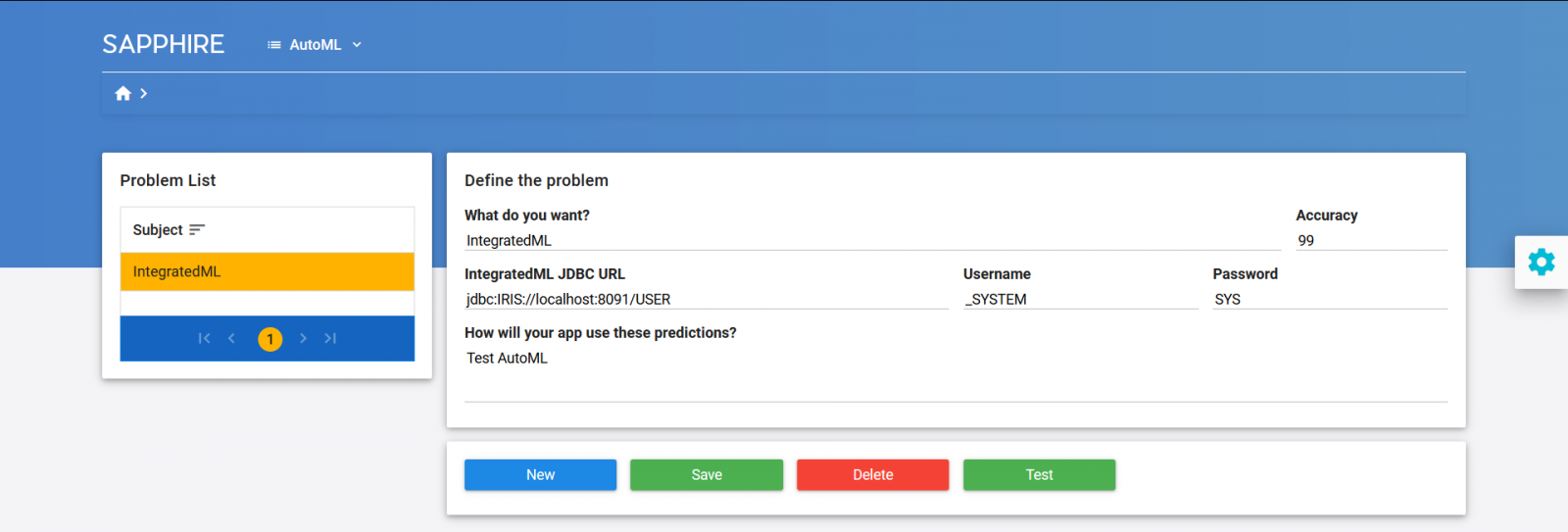
Task: Click the home breadcrumb icon
Action: 122,93
